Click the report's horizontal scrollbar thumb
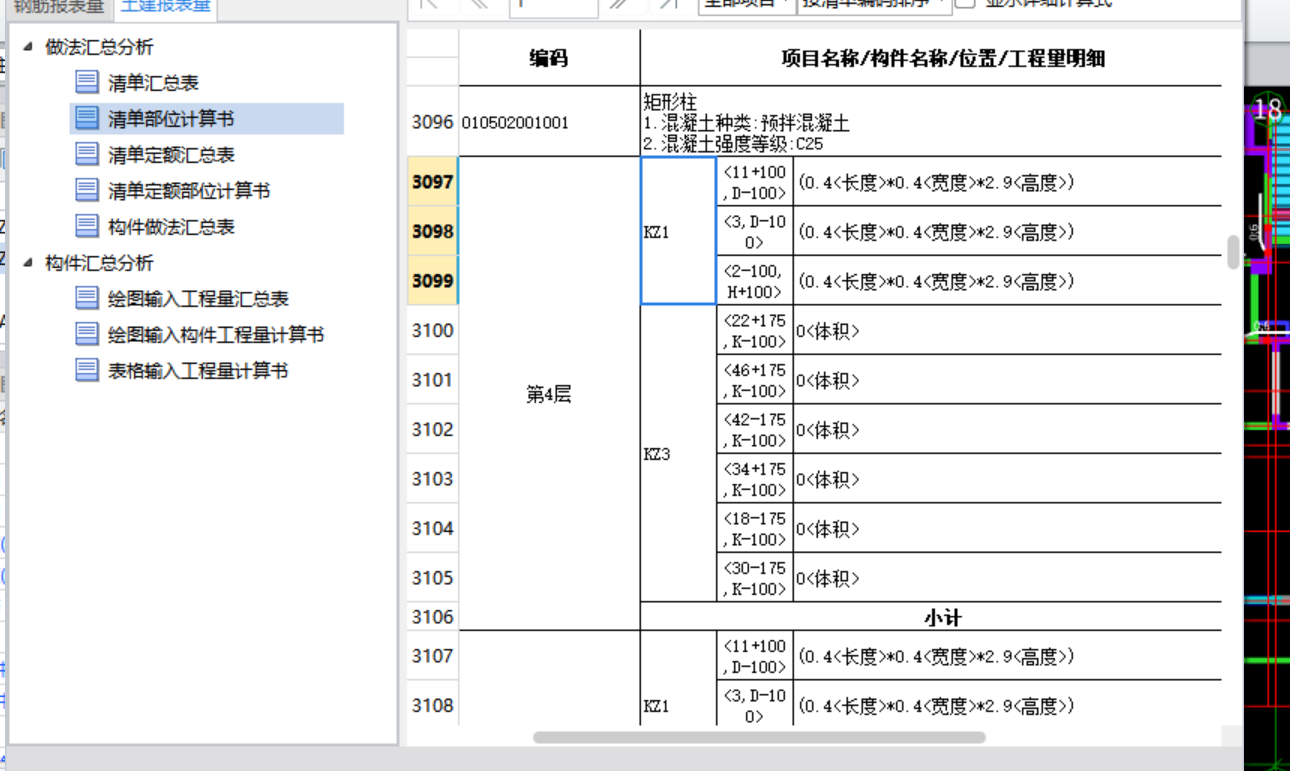 (759, 737)
